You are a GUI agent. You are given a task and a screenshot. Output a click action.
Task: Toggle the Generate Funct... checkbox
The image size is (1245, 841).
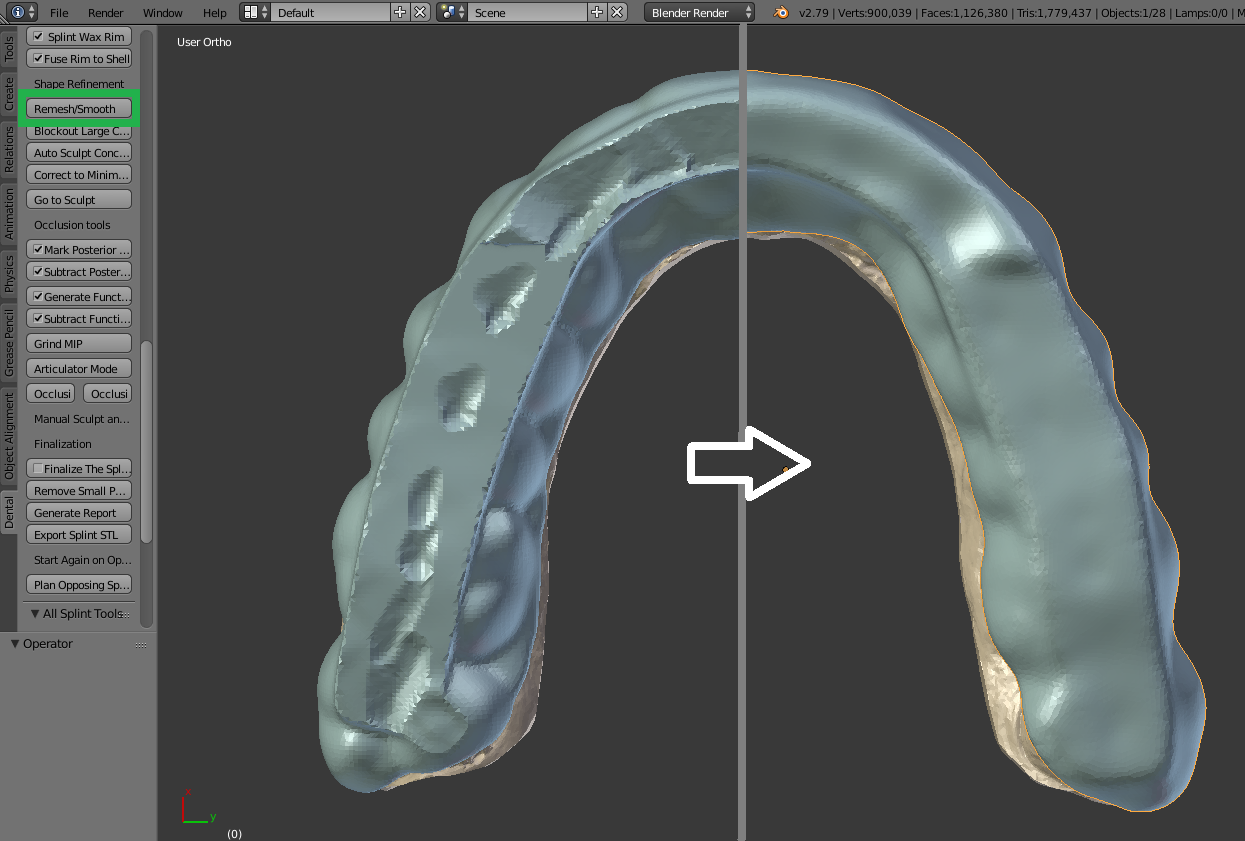tap(37, 297)
